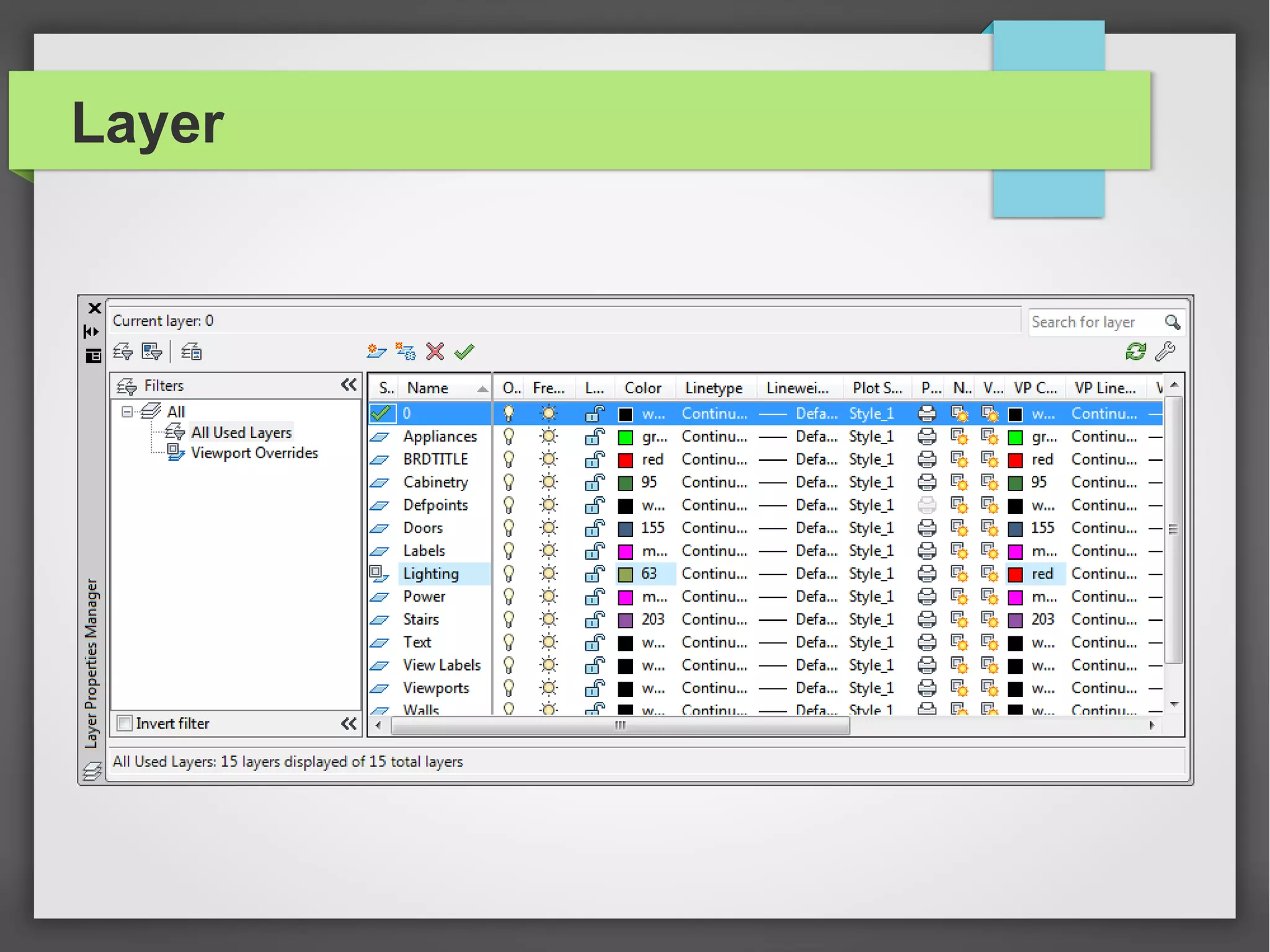
Task: Toggle plot printer icon for Defpoints
Action: pos(926,505)
